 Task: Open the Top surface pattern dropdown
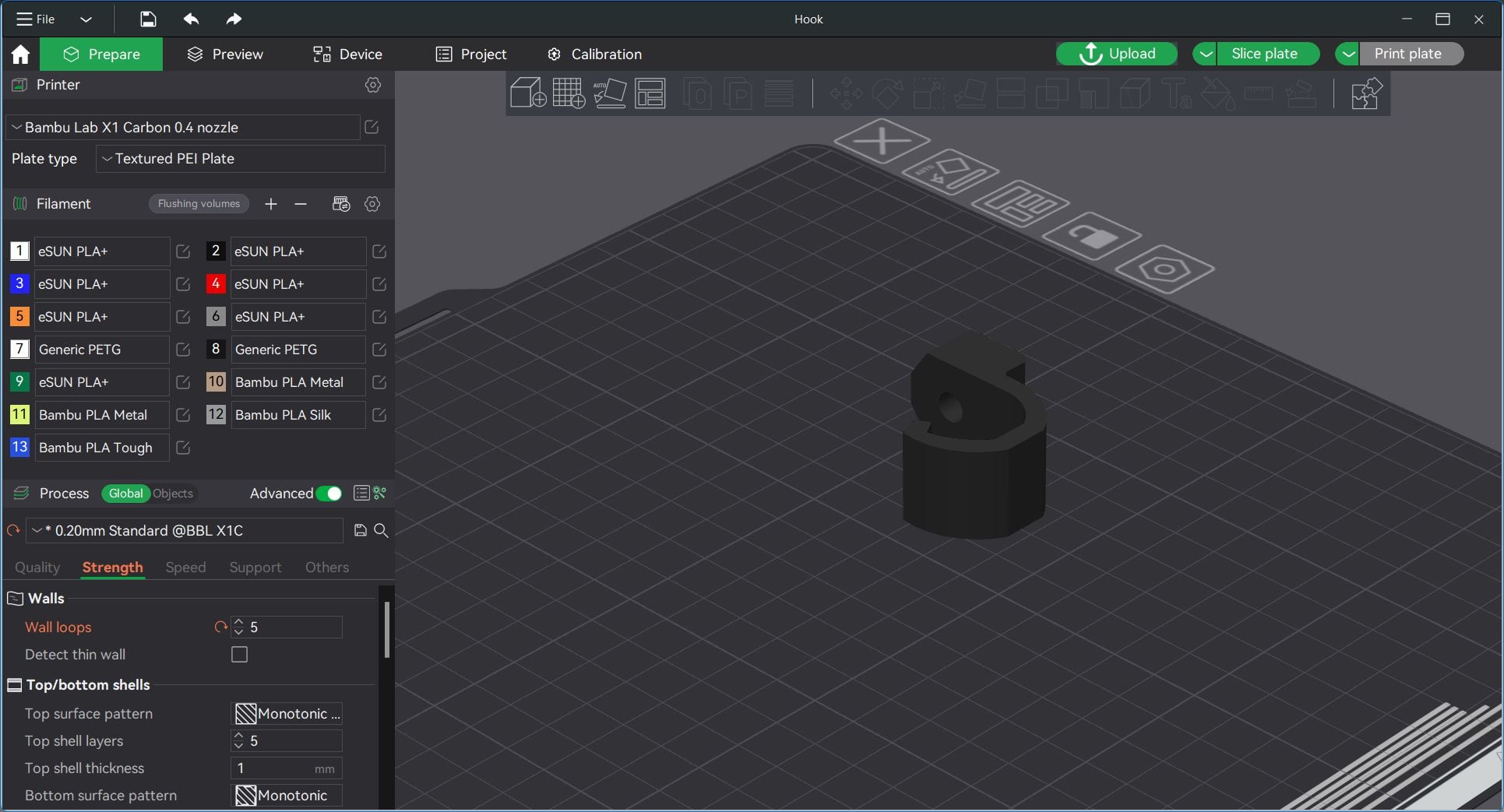(287, 714)
